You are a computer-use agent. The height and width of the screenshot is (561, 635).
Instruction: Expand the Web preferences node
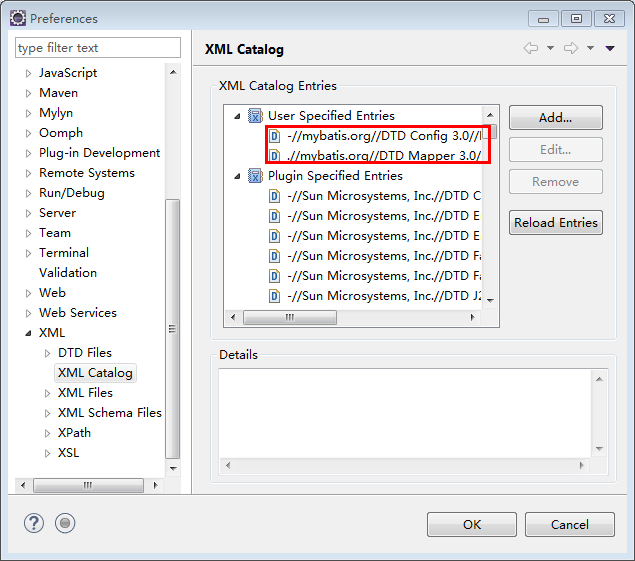(x=28, y=293)
